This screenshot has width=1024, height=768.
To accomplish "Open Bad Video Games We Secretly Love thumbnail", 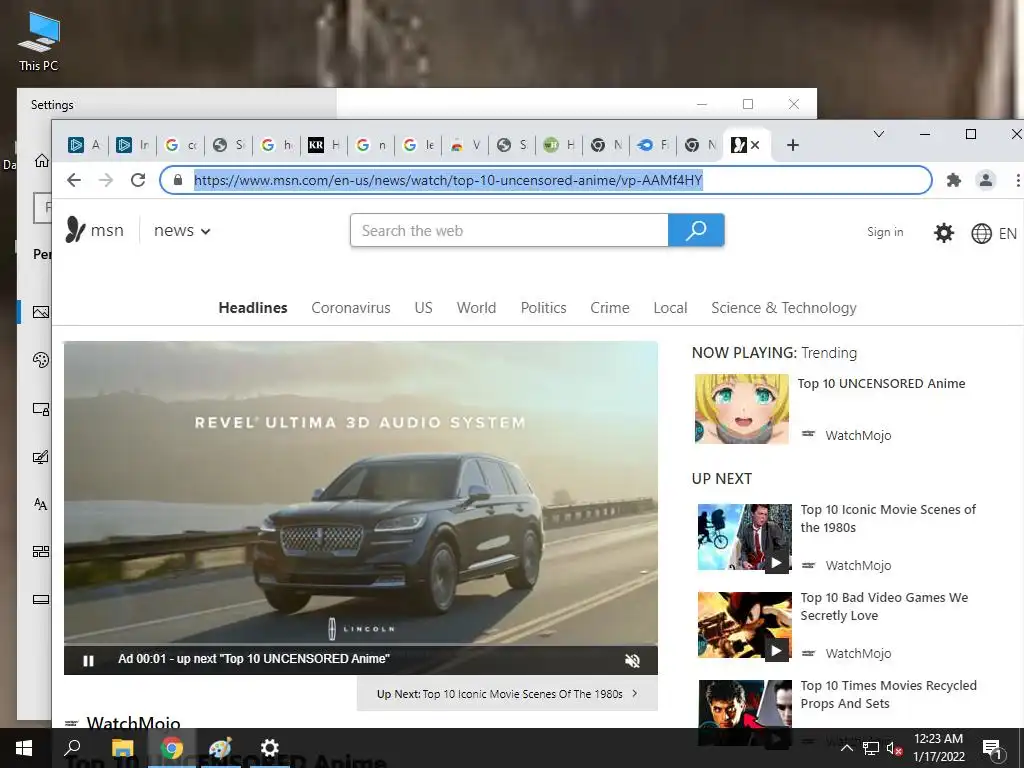I will pyautogui.click(x=744, y=626).
